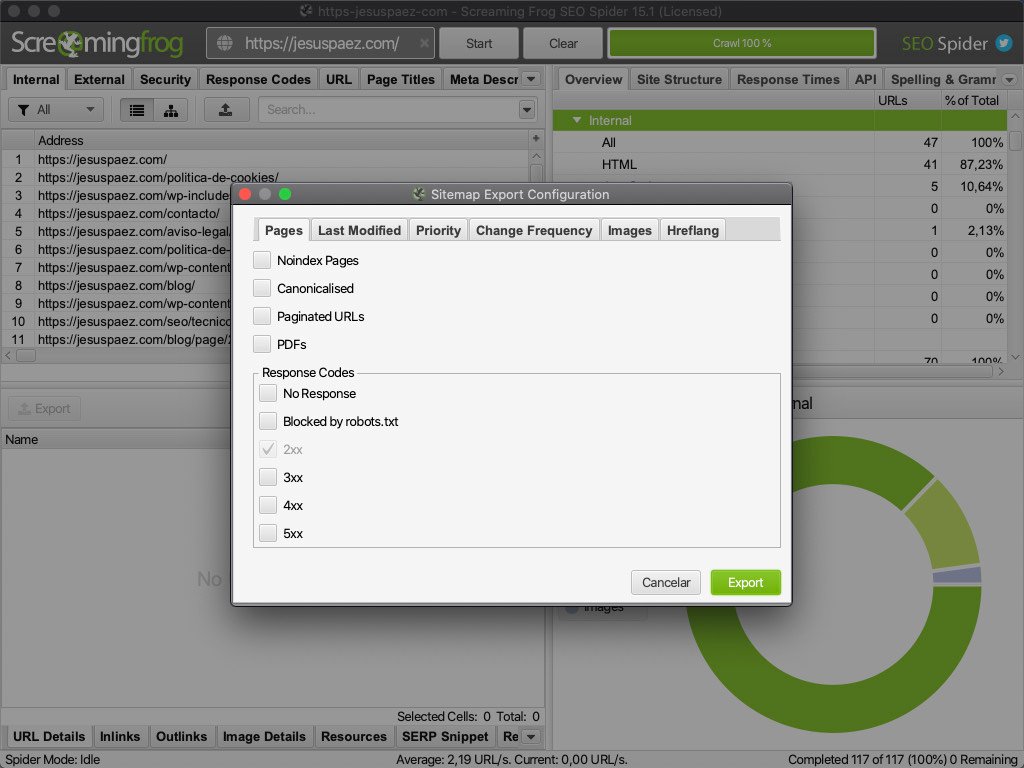Enable Noindex Pages checkbox
1024x768 pixels.
262,260
